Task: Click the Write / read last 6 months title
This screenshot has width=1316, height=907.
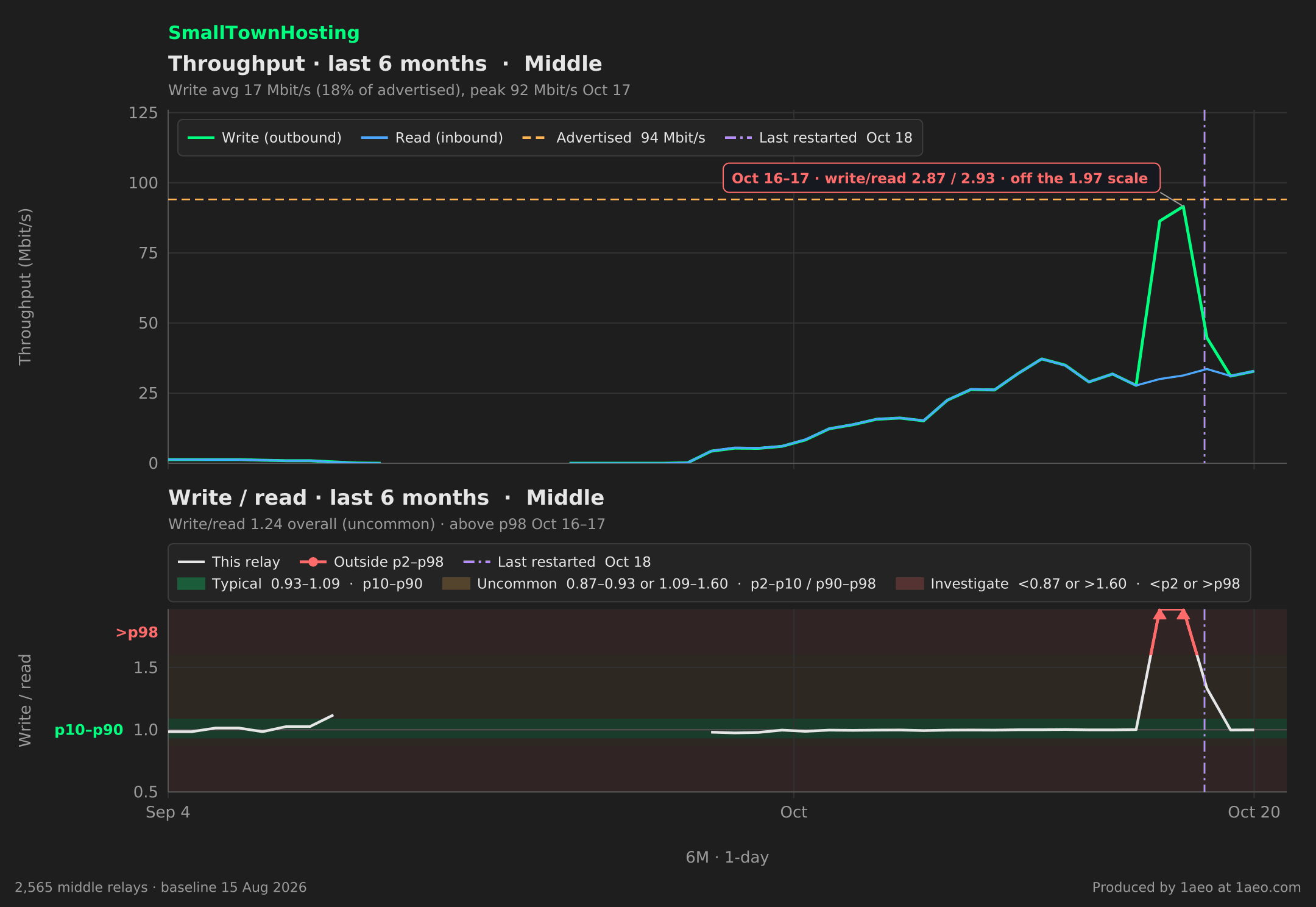Action: pos(386,498)
